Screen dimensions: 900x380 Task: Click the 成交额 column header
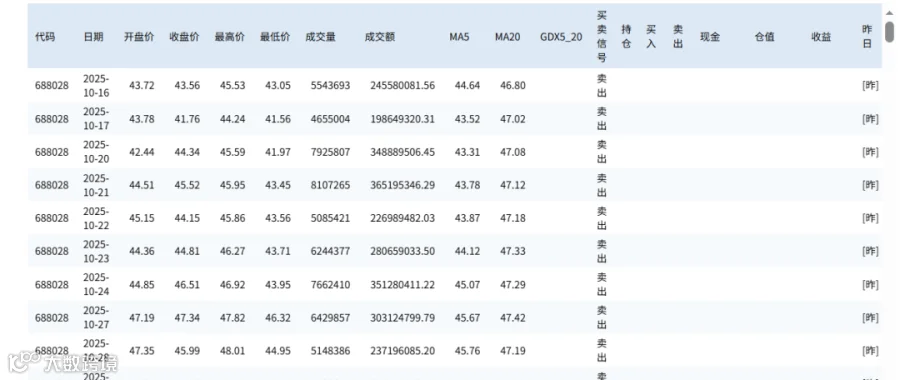coord(379,37)
